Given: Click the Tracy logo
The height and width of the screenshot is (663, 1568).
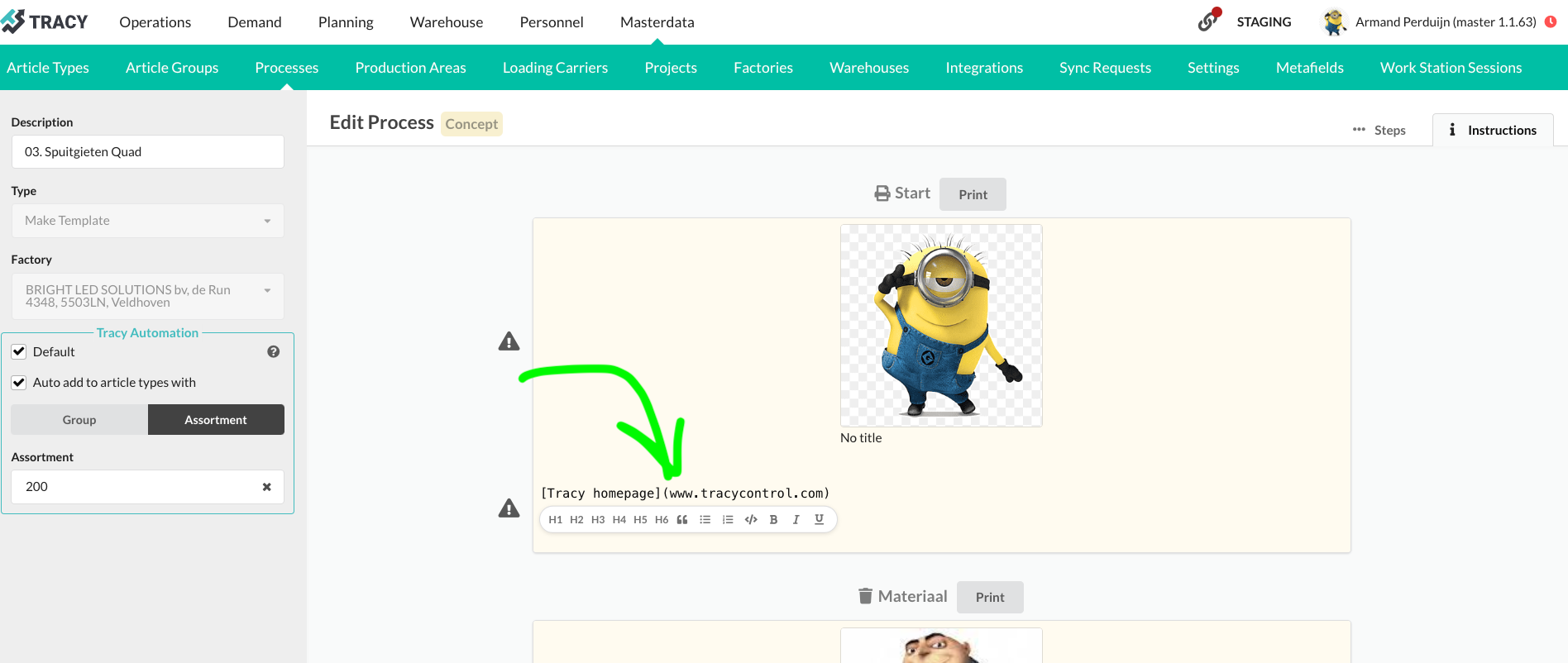Looking at the screenshot, I should 45,21.
